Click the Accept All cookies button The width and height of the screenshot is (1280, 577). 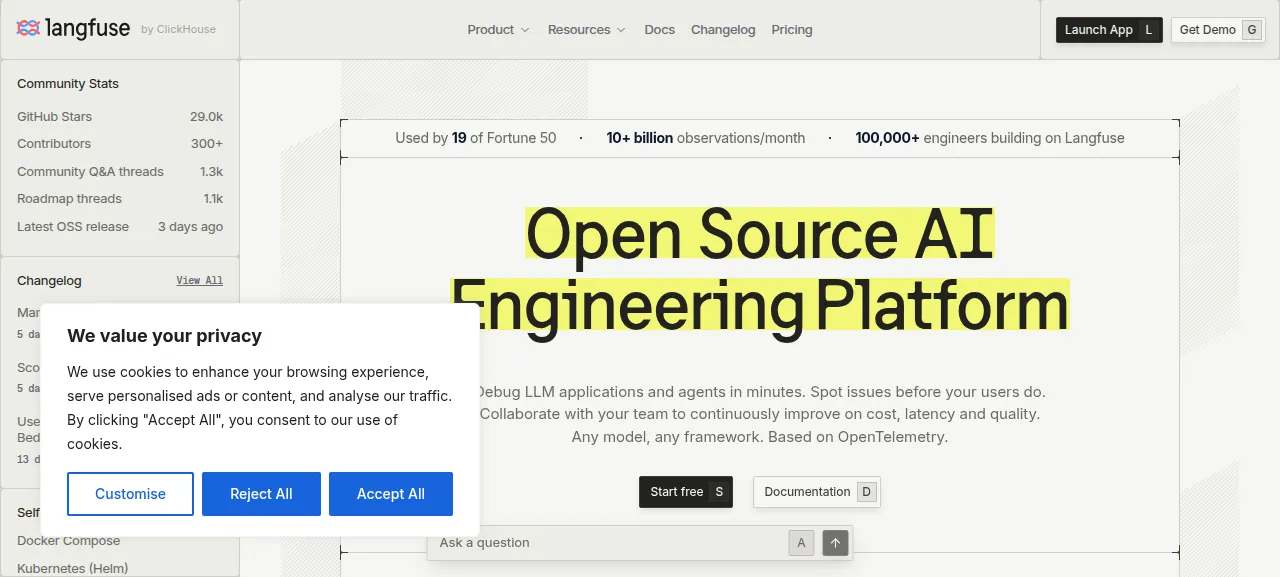click(x=391, y=494)
